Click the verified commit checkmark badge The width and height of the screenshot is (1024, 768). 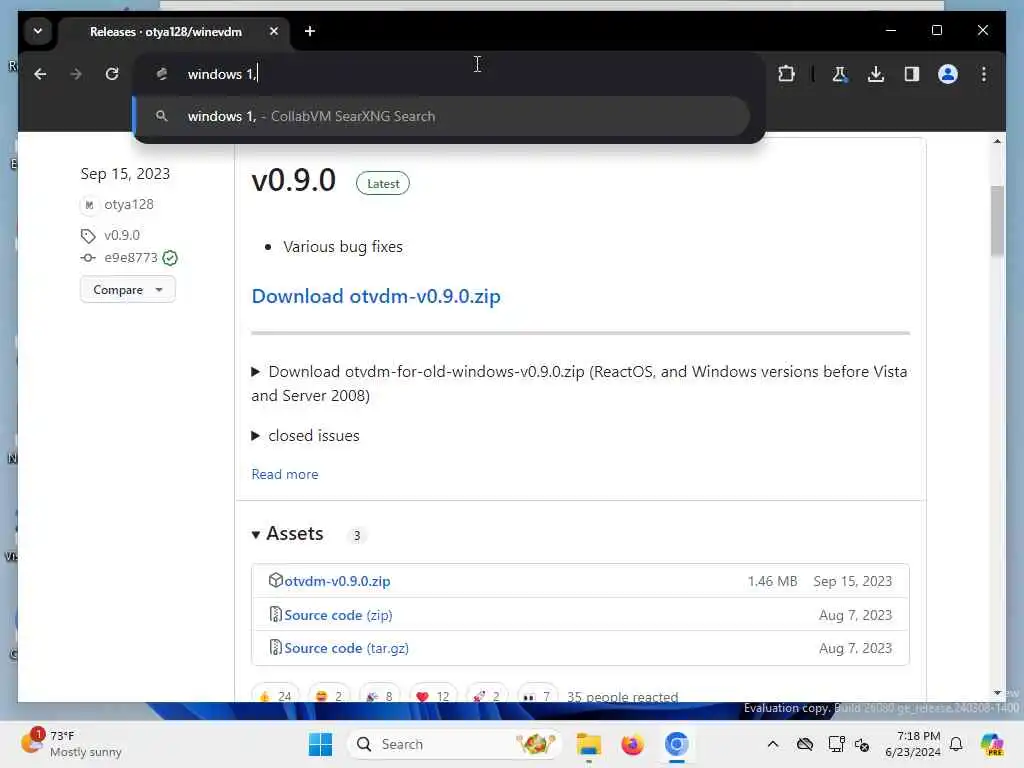(170, 258)
